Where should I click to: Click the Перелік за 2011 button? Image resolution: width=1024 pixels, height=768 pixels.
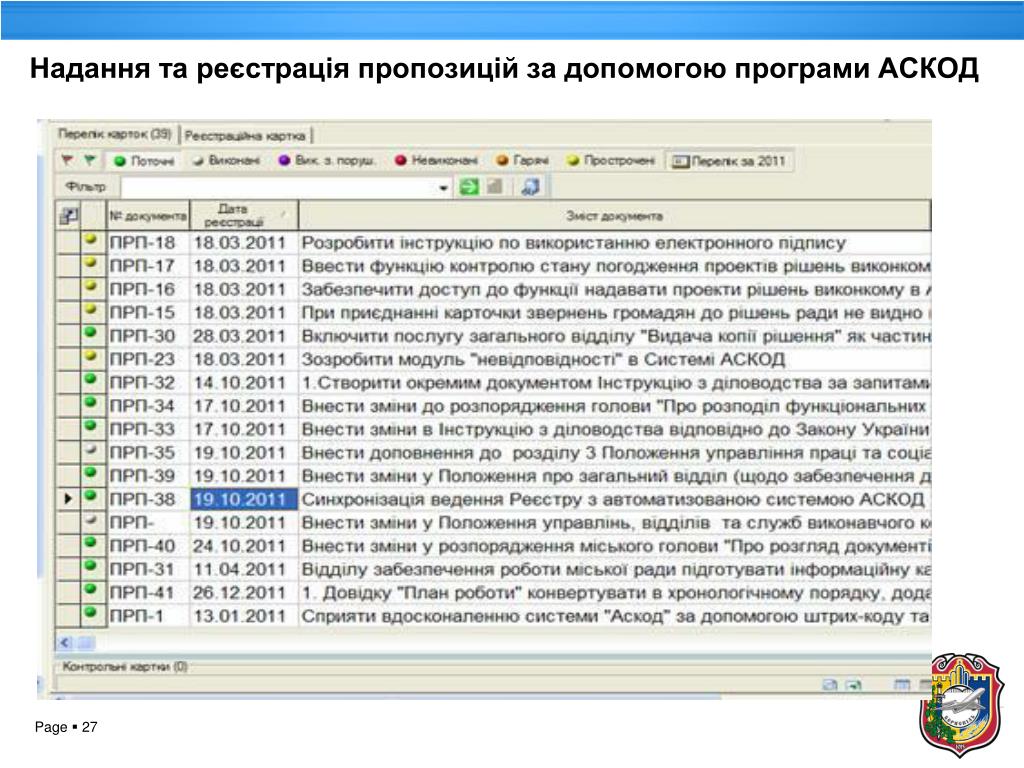[729, 161]
